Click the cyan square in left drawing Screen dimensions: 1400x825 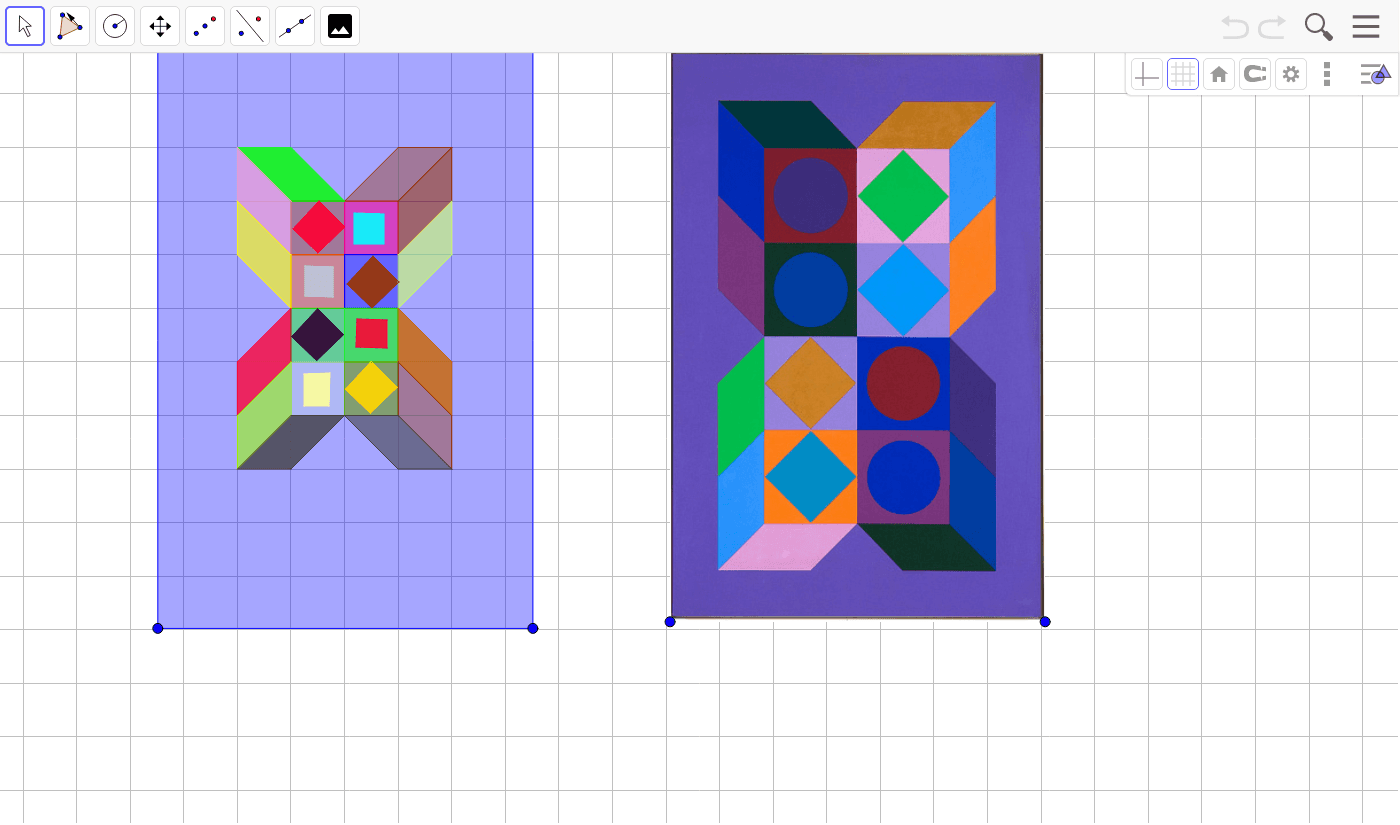[369, 229]
